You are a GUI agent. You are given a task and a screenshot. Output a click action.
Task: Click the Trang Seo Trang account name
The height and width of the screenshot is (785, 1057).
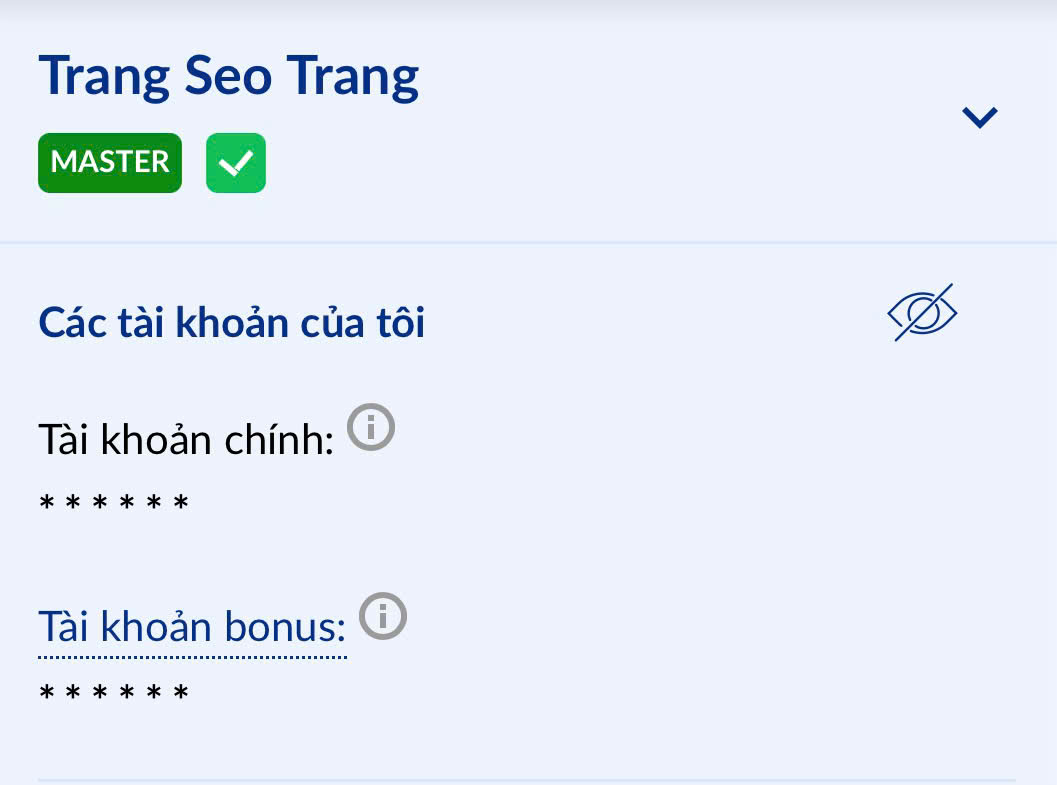click(228, 77)
